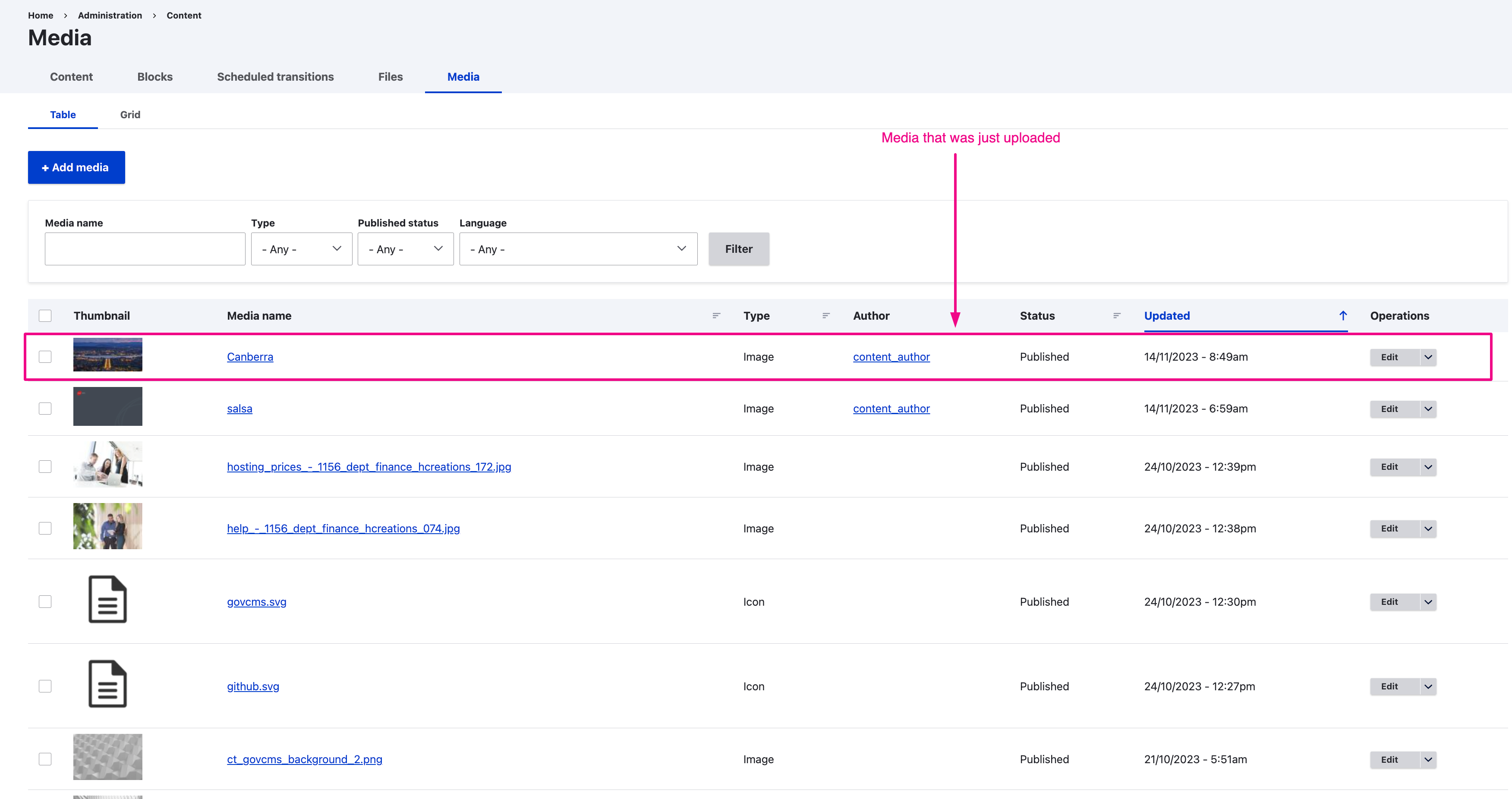Open the Type filter dropdown
The height and width of the screenshot is (799, 1512).
[301, 249]
